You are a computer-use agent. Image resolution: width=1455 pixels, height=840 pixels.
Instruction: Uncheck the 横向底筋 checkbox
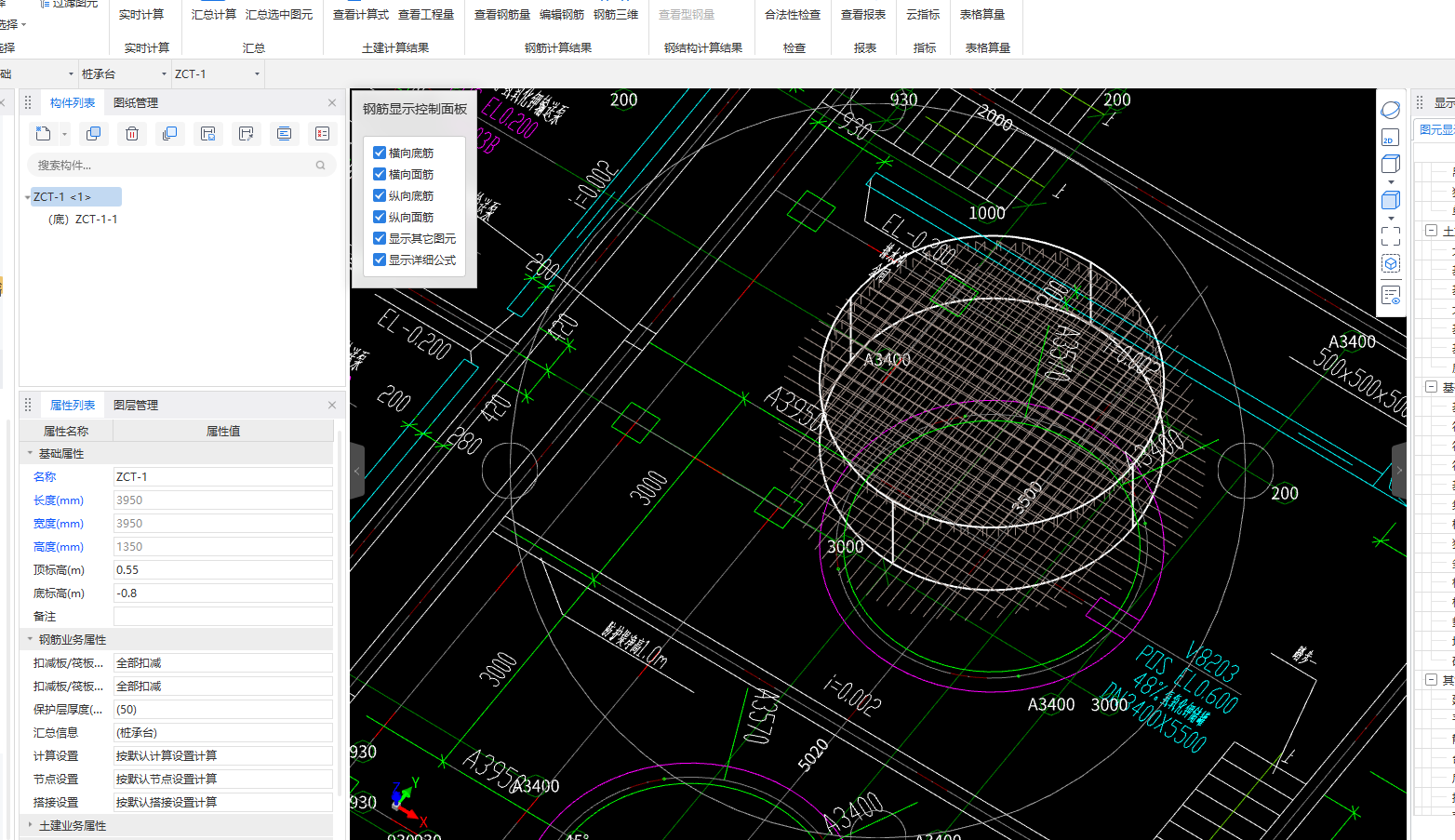pos(380,153)
